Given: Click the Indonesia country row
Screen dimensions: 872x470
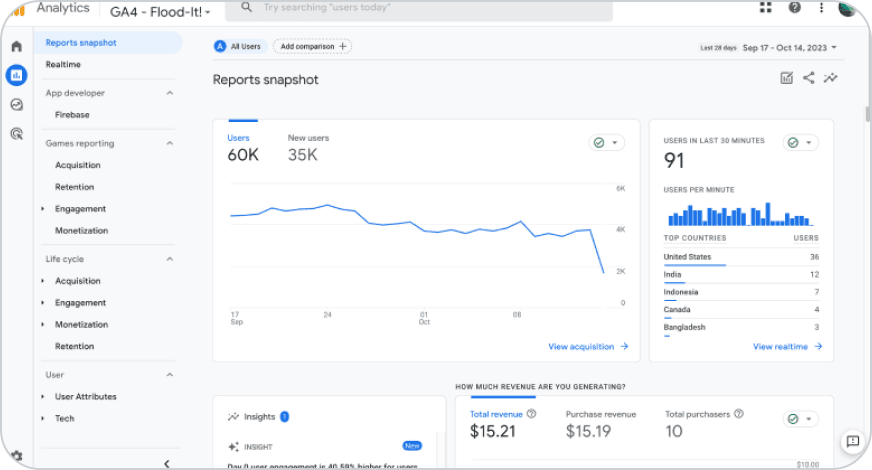Looking at the screenshot, I should (741, 293).
